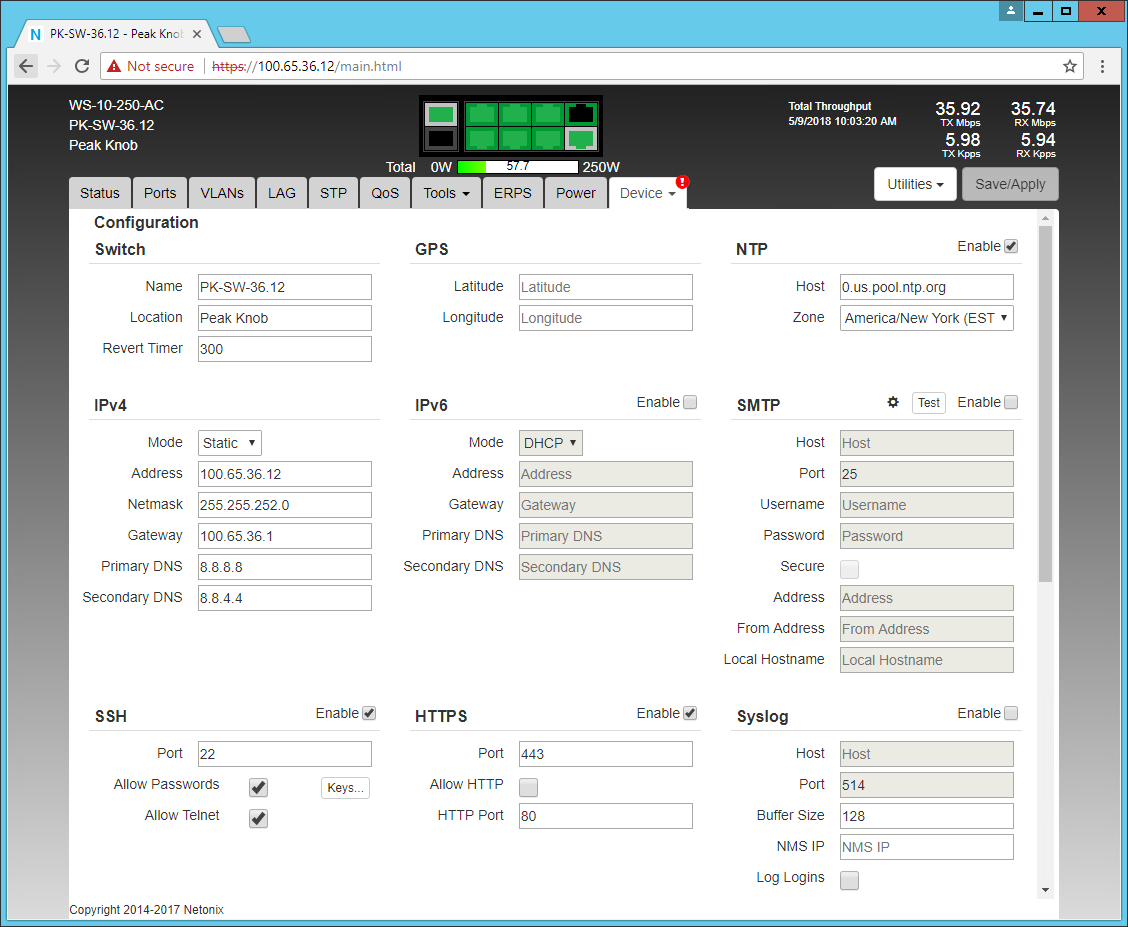
Task: Open the Chrome three-dot menu
Action: point(1102,66)
